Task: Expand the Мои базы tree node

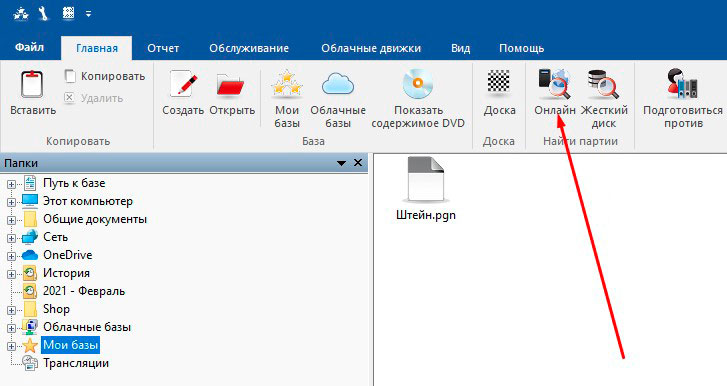Action: point(11,346)
